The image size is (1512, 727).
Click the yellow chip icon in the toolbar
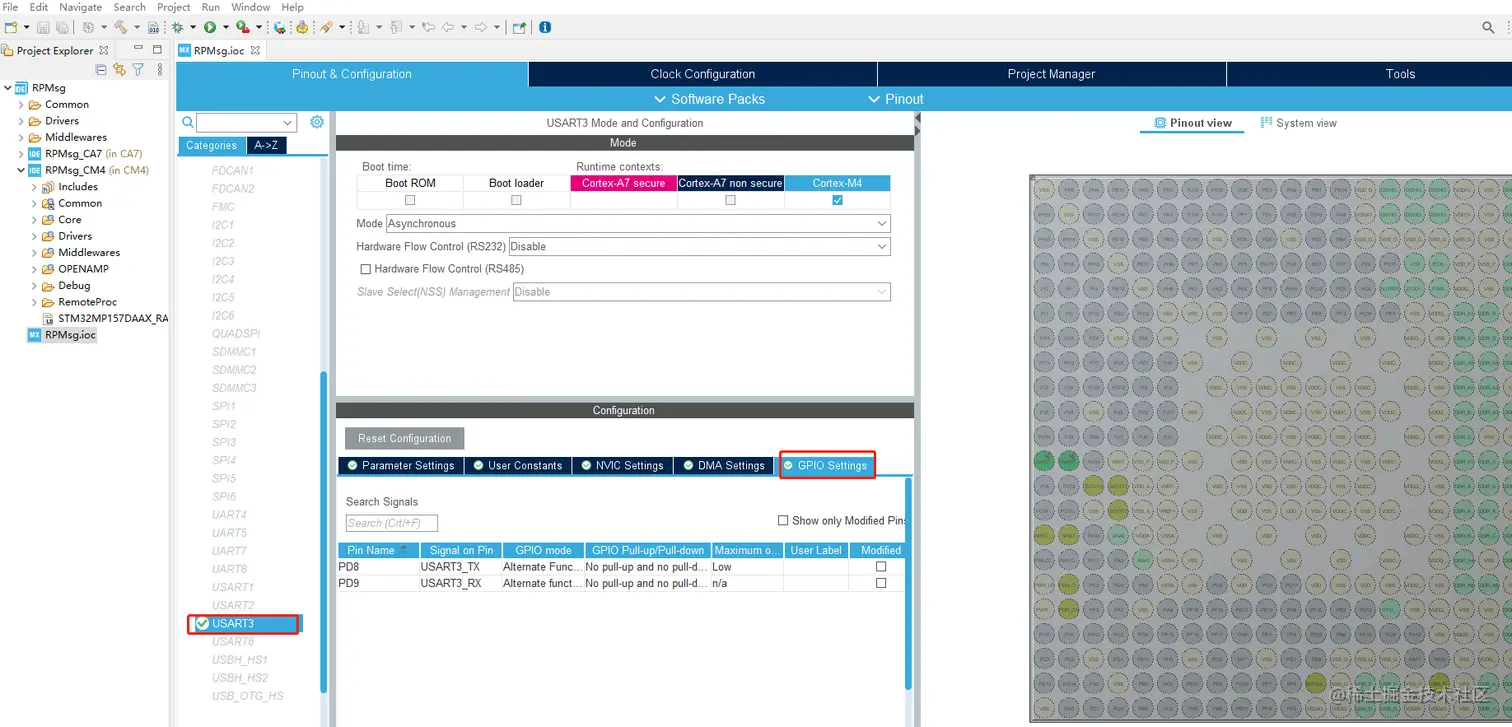coord(302,28)
